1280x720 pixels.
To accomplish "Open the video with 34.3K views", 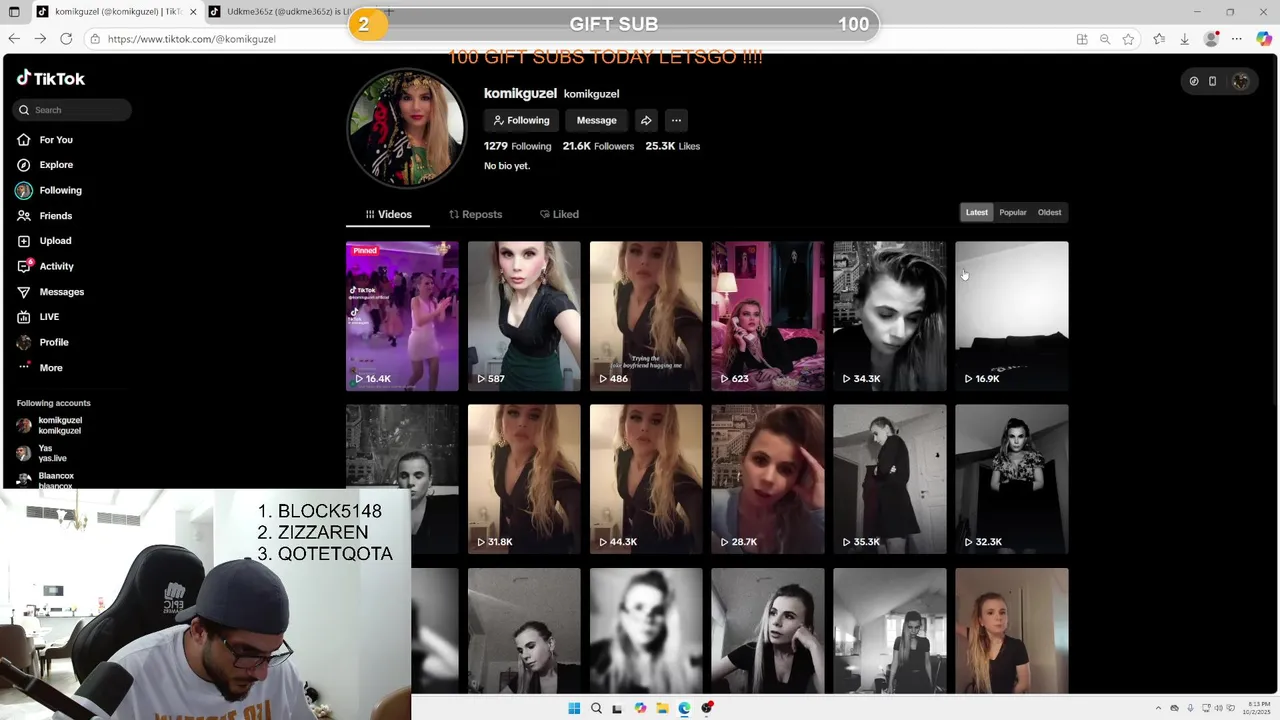I will click(890, 316).
